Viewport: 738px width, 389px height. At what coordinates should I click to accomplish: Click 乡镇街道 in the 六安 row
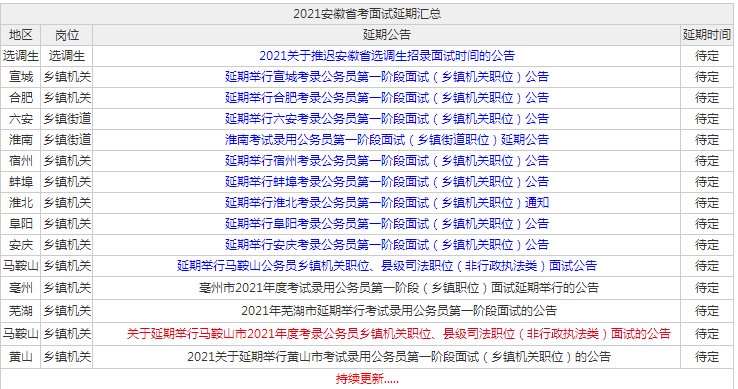[67, 119]
